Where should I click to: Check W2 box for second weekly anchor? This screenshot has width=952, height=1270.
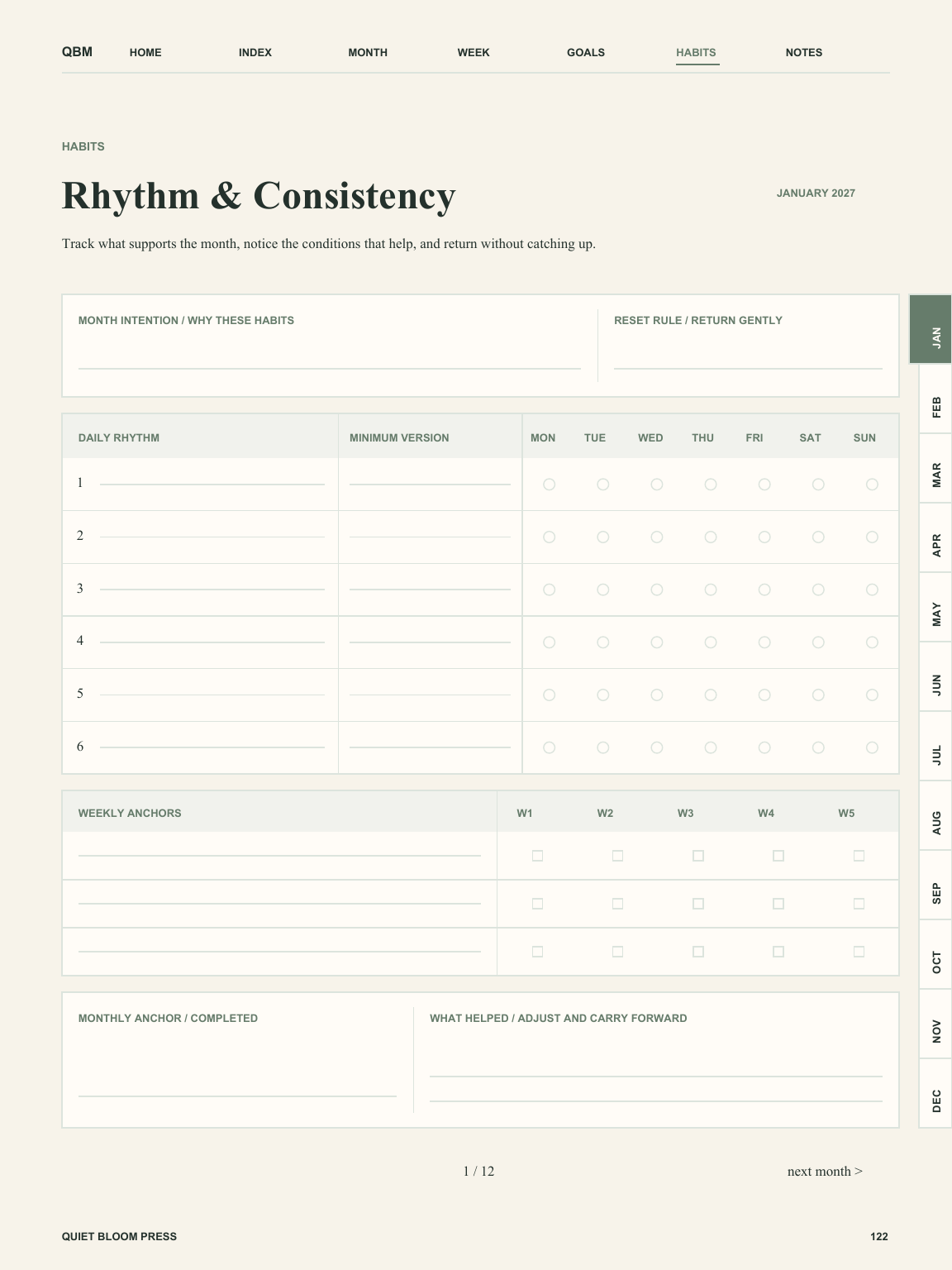pos(617,904)
